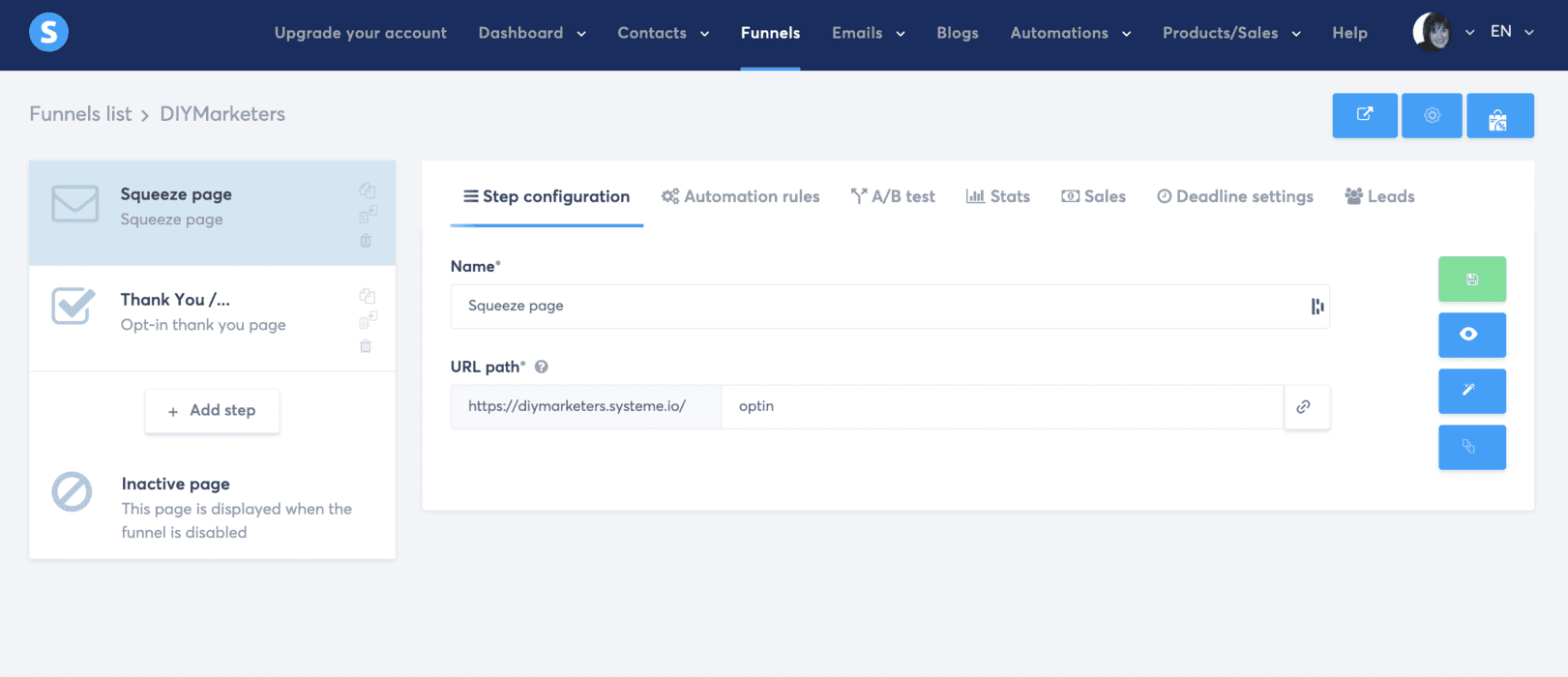Preview page using the eye button

point(1472,335)
